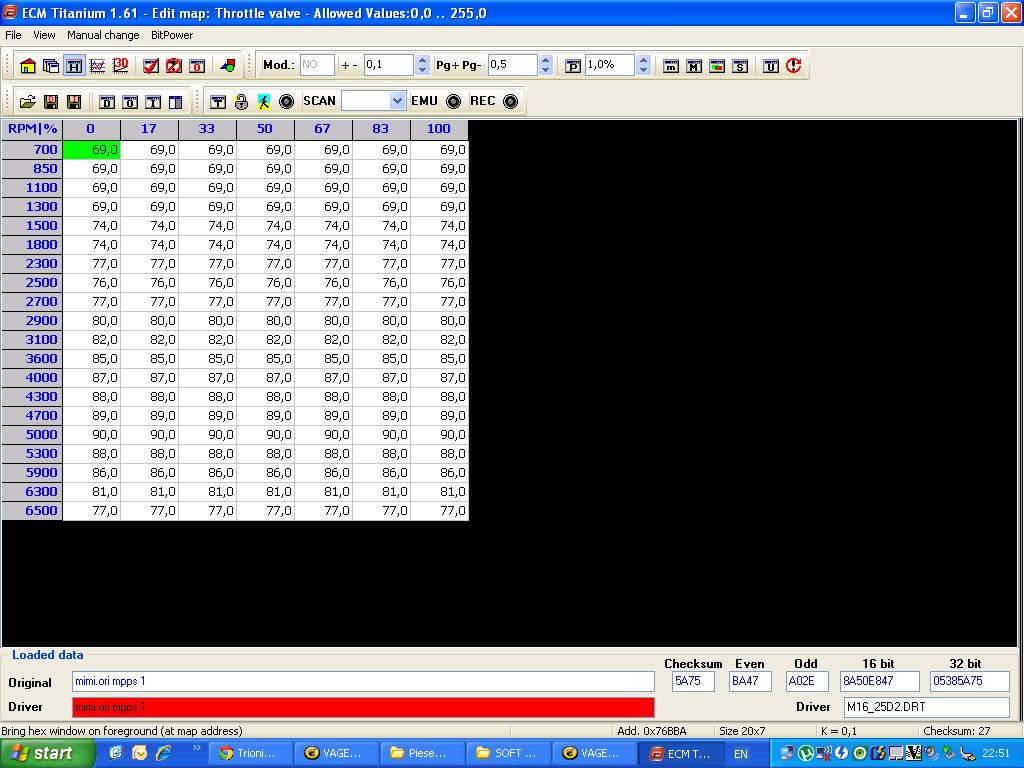
Task: Click the 1,0% percentage spinner arrows
Action: (x=642, y=65)
